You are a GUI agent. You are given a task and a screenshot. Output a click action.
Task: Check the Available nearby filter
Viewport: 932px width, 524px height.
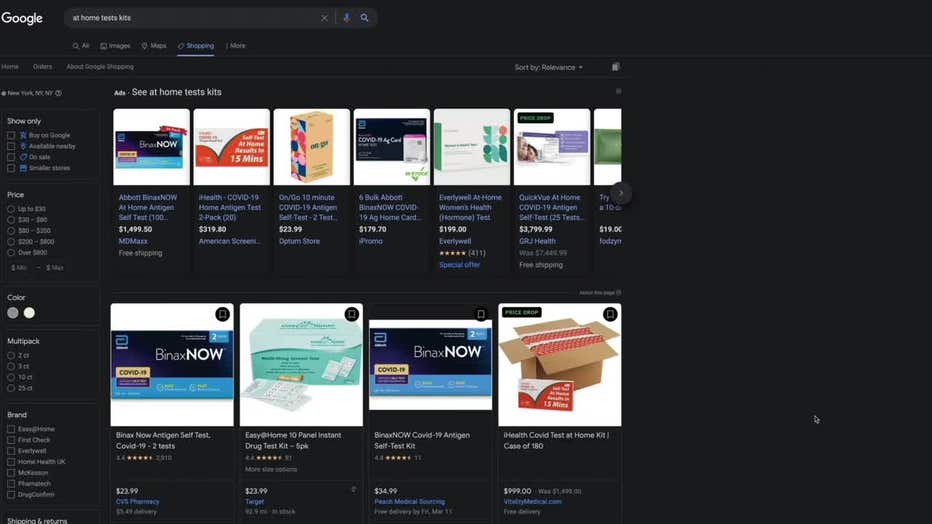point(11,146)
